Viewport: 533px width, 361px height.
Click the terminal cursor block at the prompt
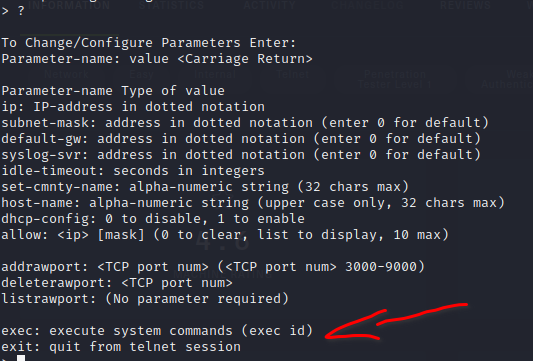[21, 358]
